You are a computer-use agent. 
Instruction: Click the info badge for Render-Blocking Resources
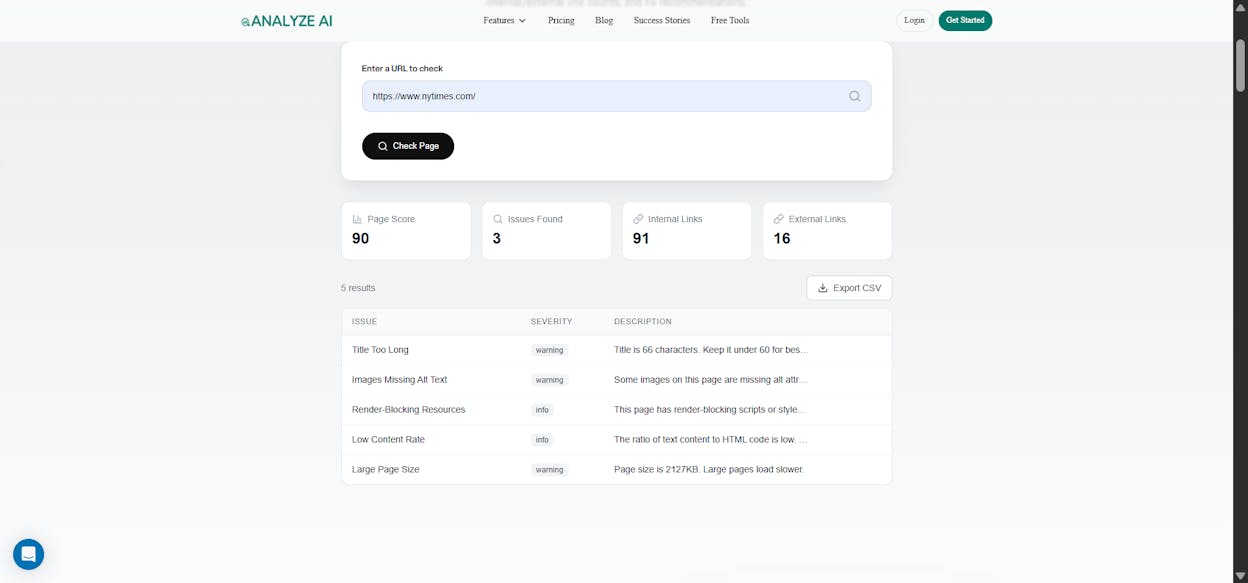[x=542, y=410]
